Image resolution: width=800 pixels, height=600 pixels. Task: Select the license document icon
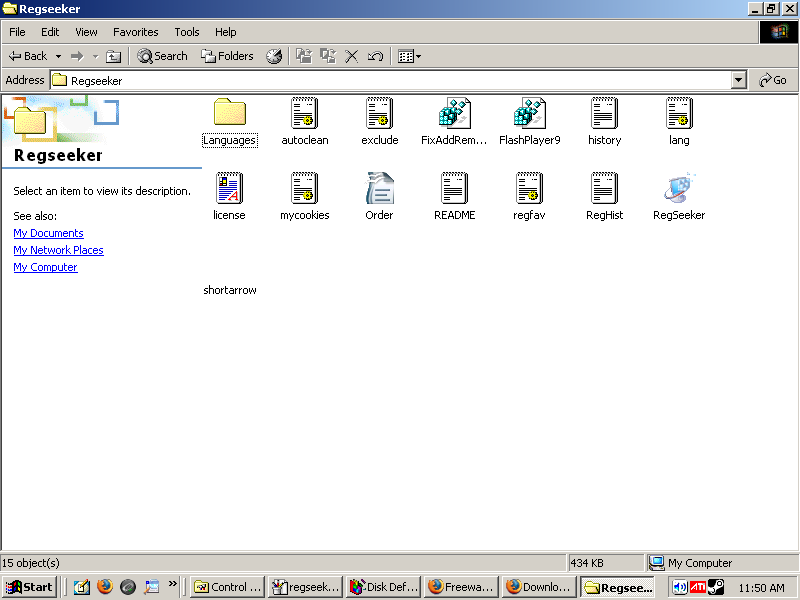click(229, 188)
